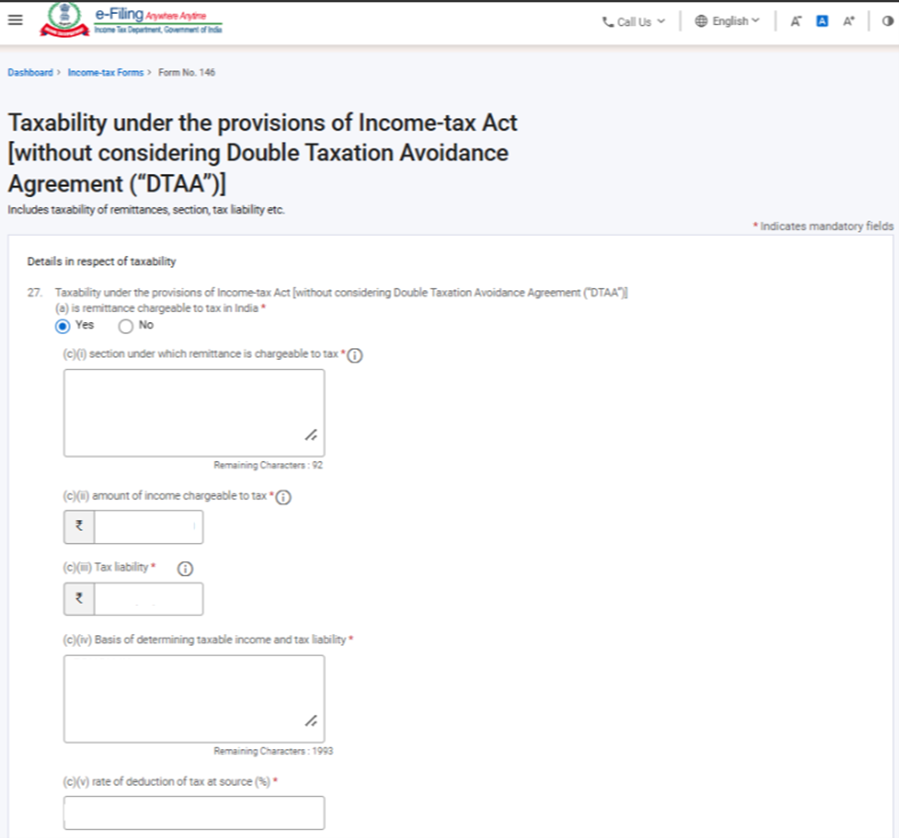Go to Dashboard breadcrumb link
This screenshot has height=838, width=899.
(x=29, y=73)
